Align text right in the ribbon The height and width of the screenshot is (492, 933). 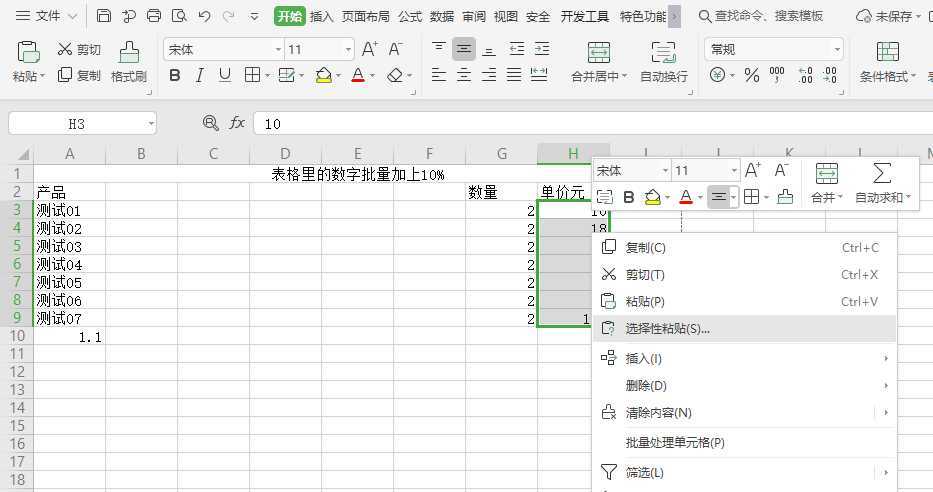489,74
